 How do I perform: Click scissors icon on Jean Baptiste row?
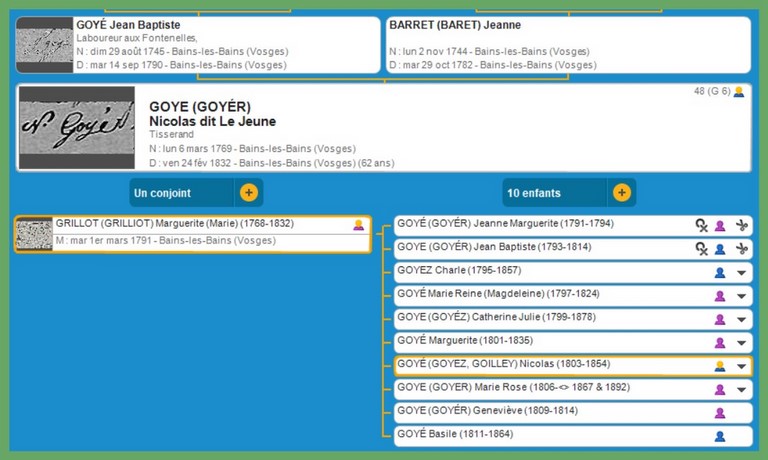click(x=741, y=250)
